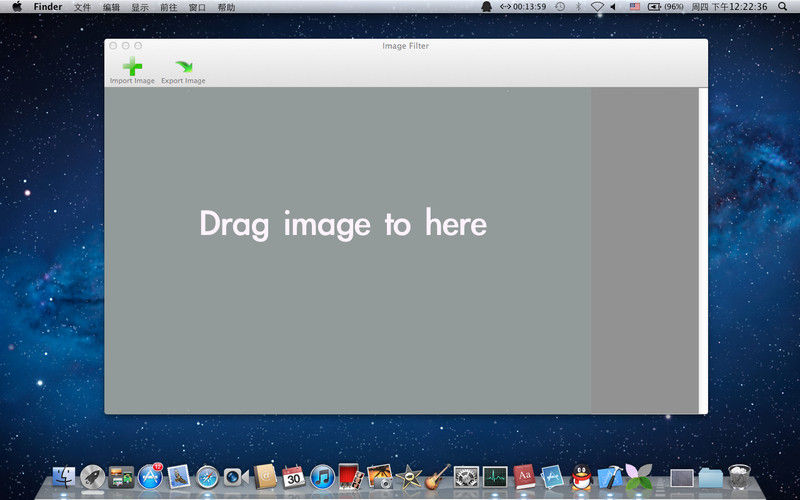The height and width of the screenshot is (500, 800).
Task: Open the blue folder stack in Dock
Action: [711, 478]
